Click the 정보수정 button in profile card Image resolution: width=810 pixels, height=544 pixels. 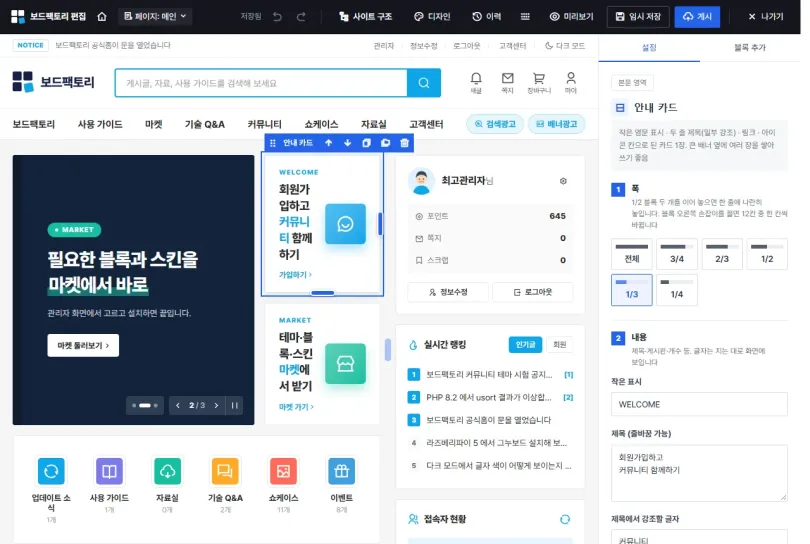tap(448, 292)
